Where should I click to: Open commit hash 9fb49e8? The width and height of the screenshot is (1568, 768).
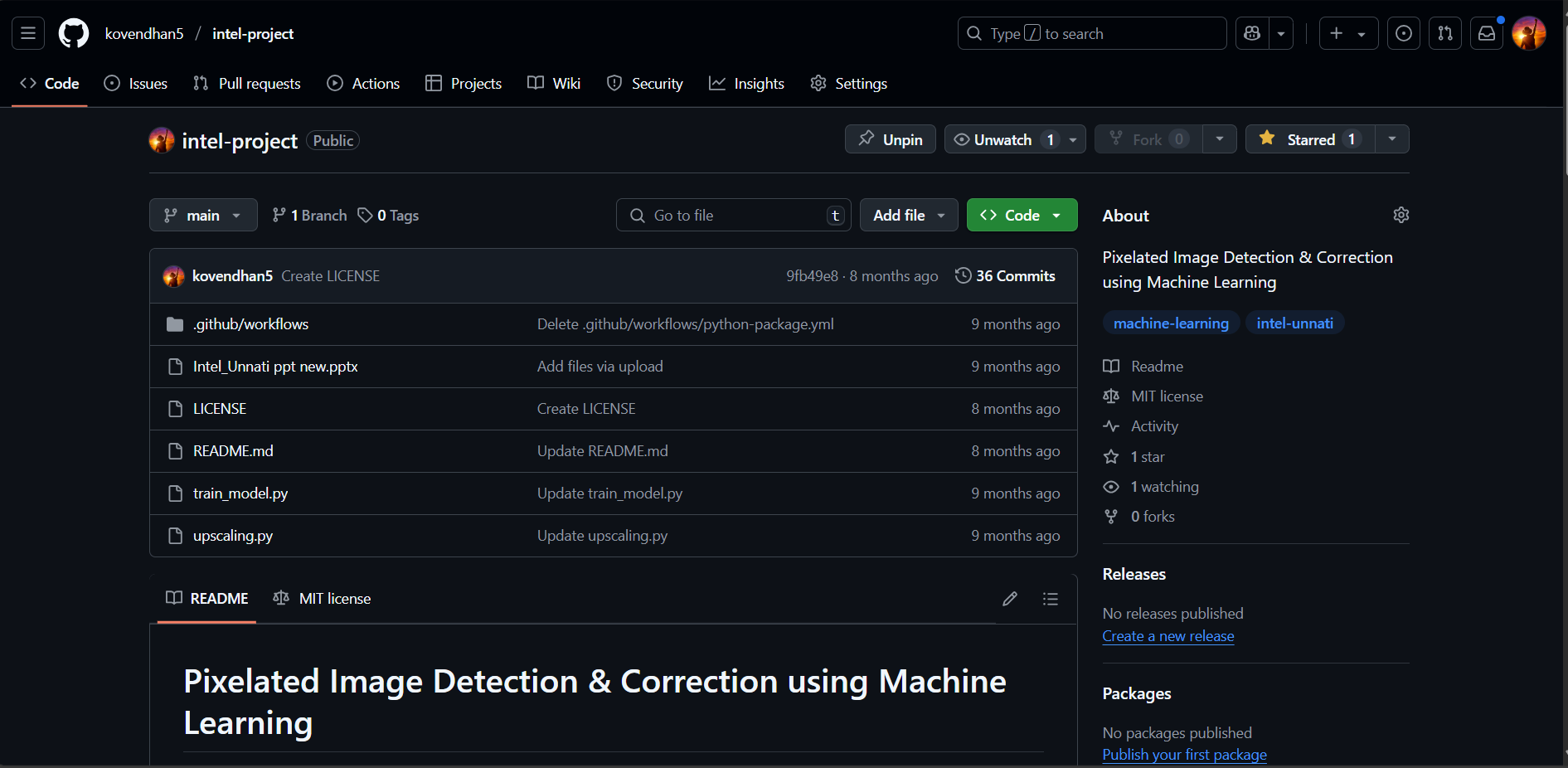coord(812,276)
